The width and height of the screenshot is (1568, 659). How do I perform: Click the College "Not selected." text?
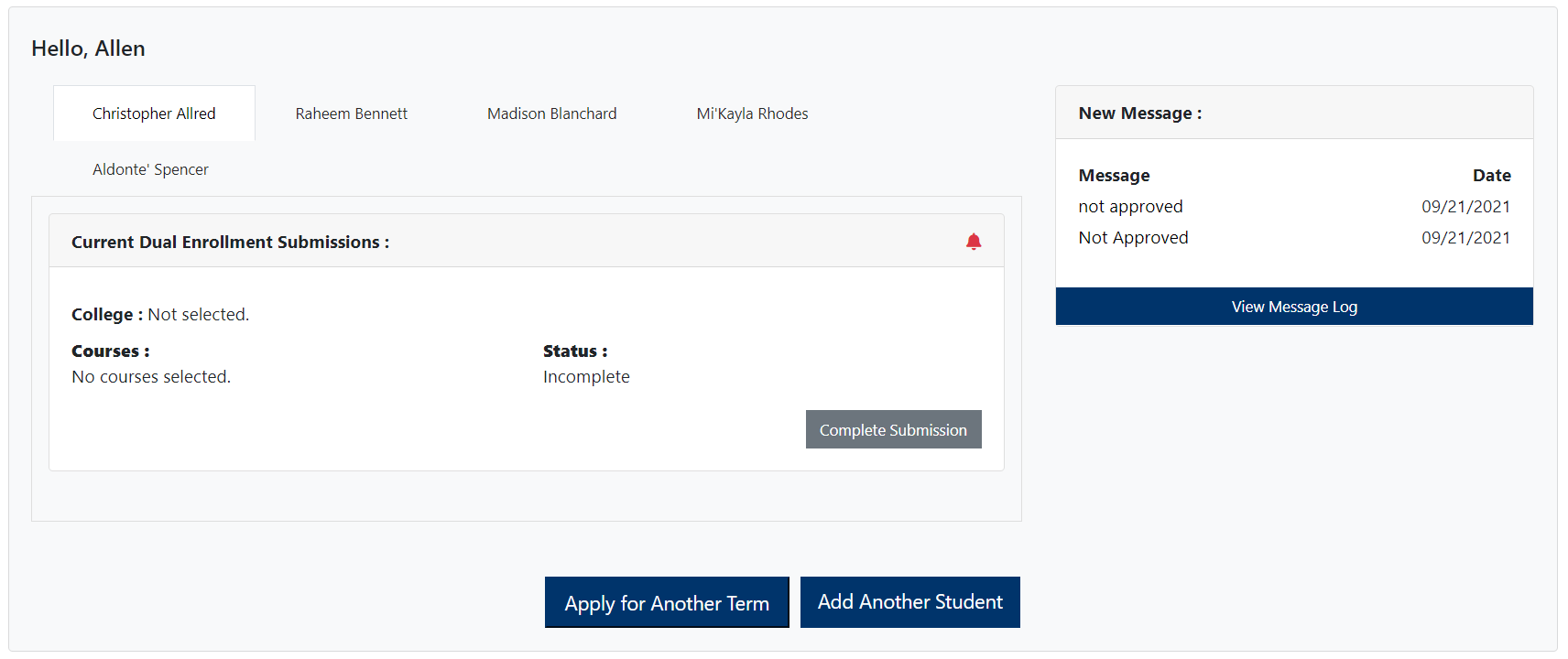[198, 315]
